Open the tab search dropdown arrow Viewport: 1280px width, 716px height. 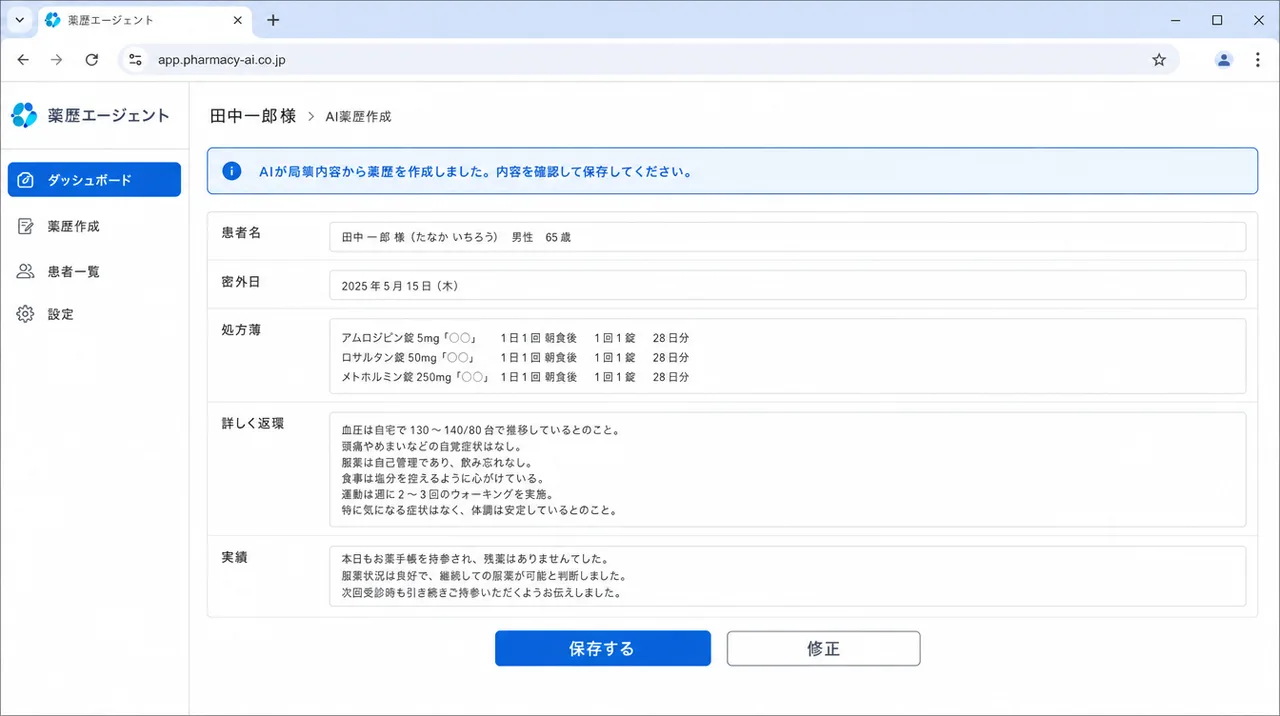[x=19, y=20]
